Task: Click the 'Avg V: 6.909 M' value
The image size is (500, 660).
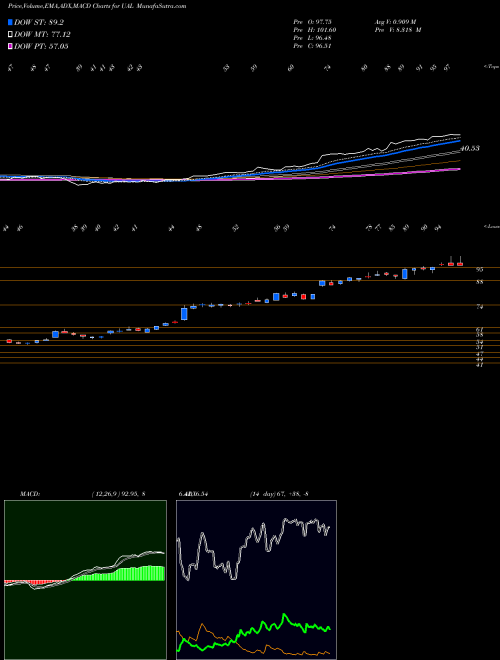Action: pyautogui.click(x=395, y=22)
